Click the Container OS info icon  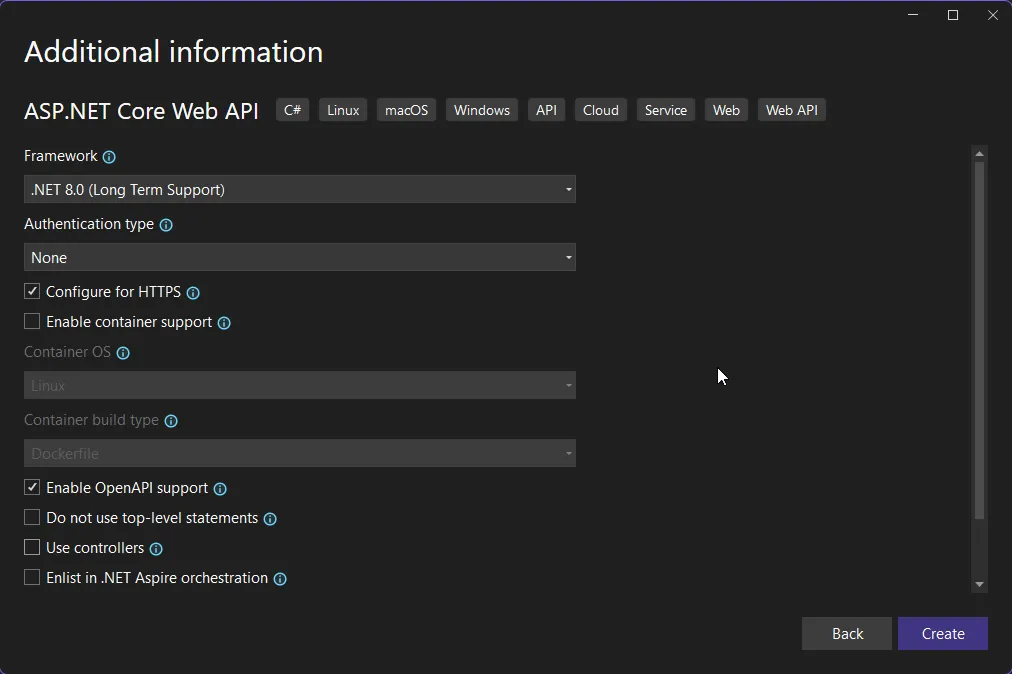122,353
